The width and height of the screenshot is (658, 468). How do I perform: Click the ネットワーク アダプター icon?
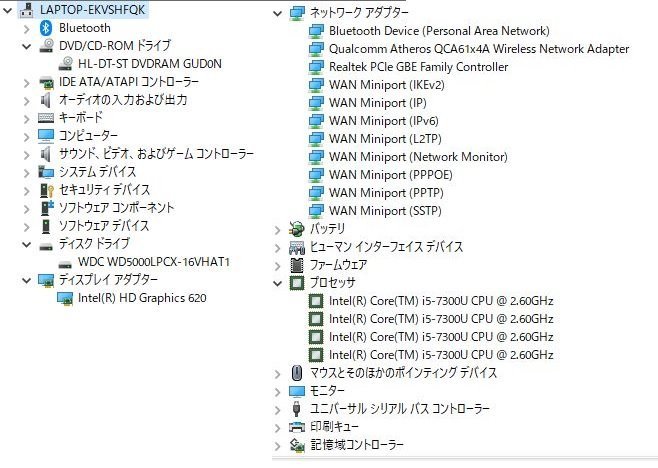pyautogui.click(x=297, y=13)
